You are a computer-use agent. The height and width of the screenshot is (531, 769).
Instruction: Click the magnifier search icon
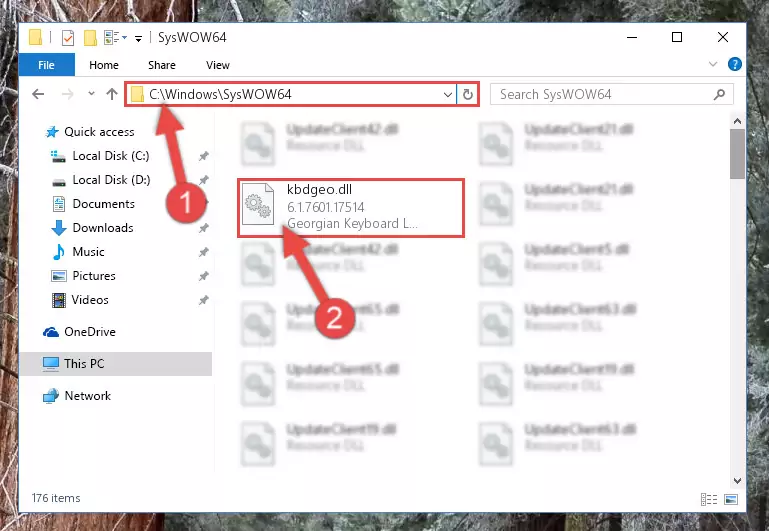[719, 94]
